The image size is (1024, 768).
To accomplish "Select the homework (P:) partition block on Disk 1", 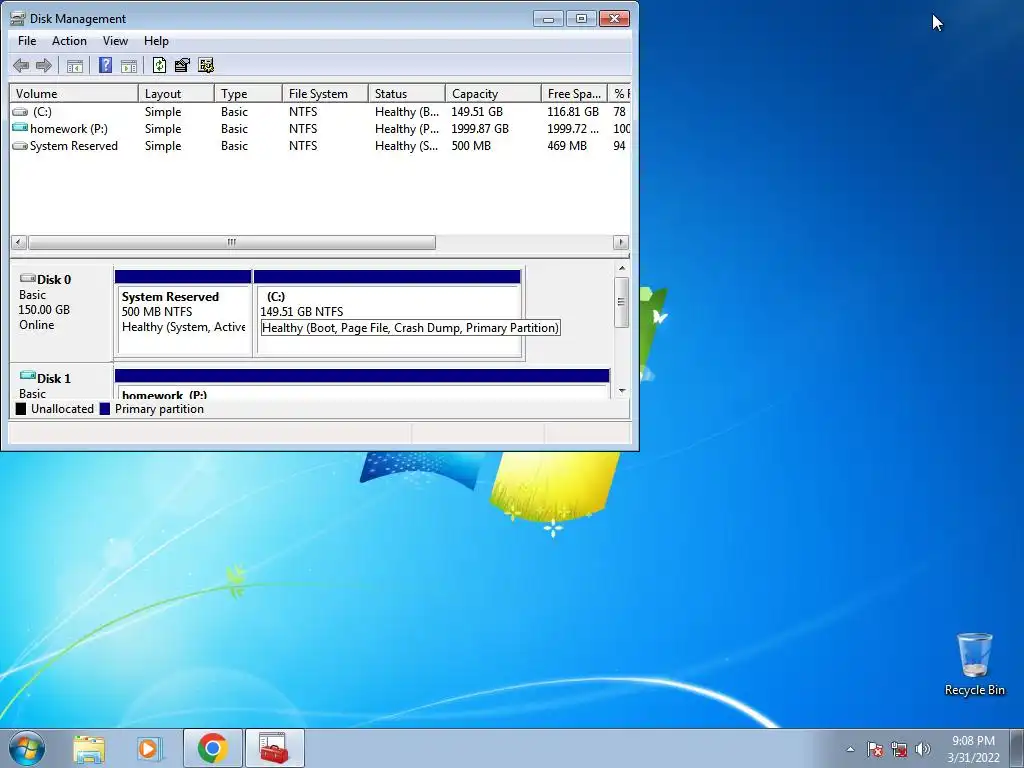I will [x=362, y=384].
